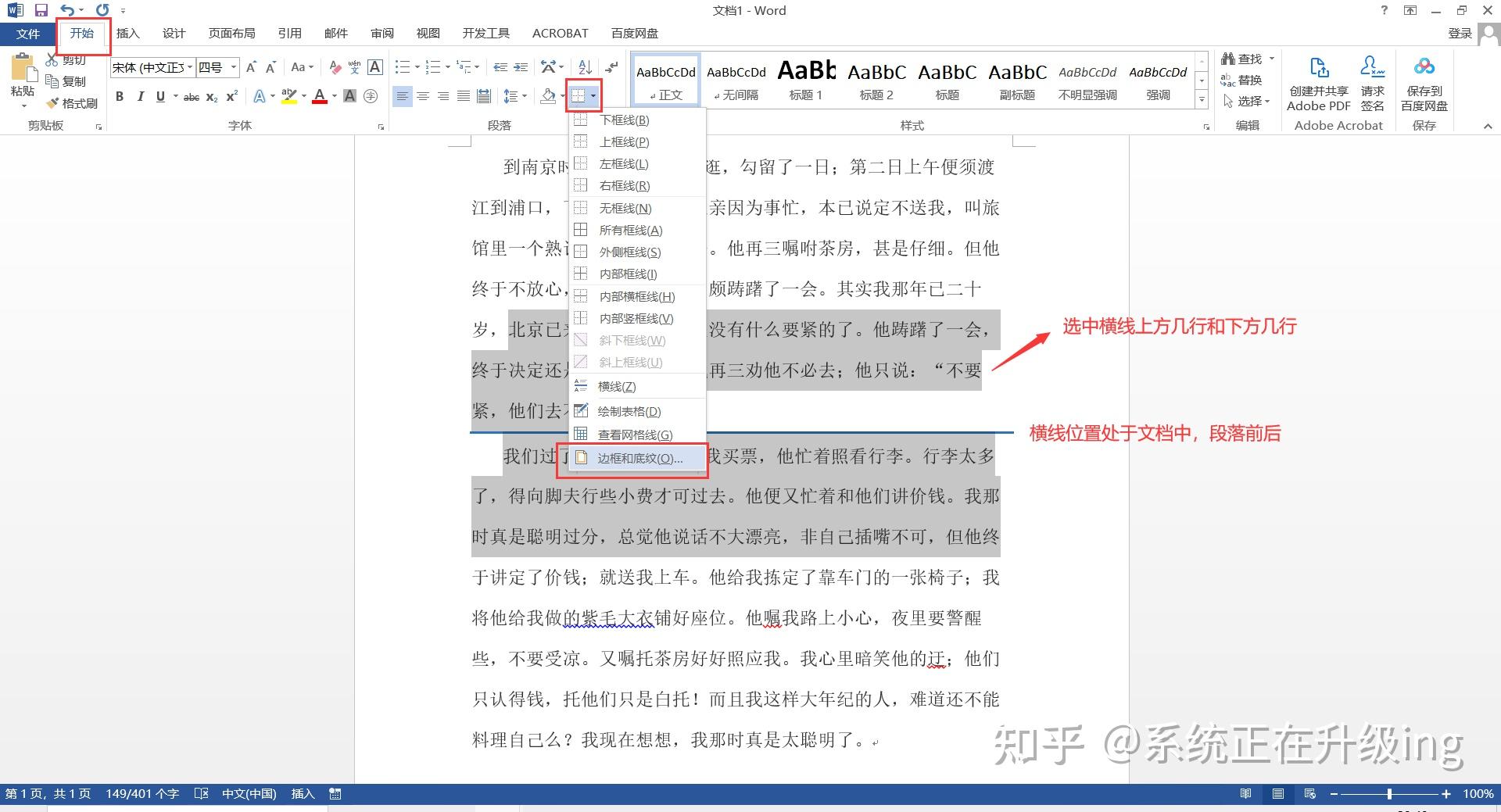Toggle Italic formatting
The height and width of the screenshot is (812, 1501).
coord(140,96)
